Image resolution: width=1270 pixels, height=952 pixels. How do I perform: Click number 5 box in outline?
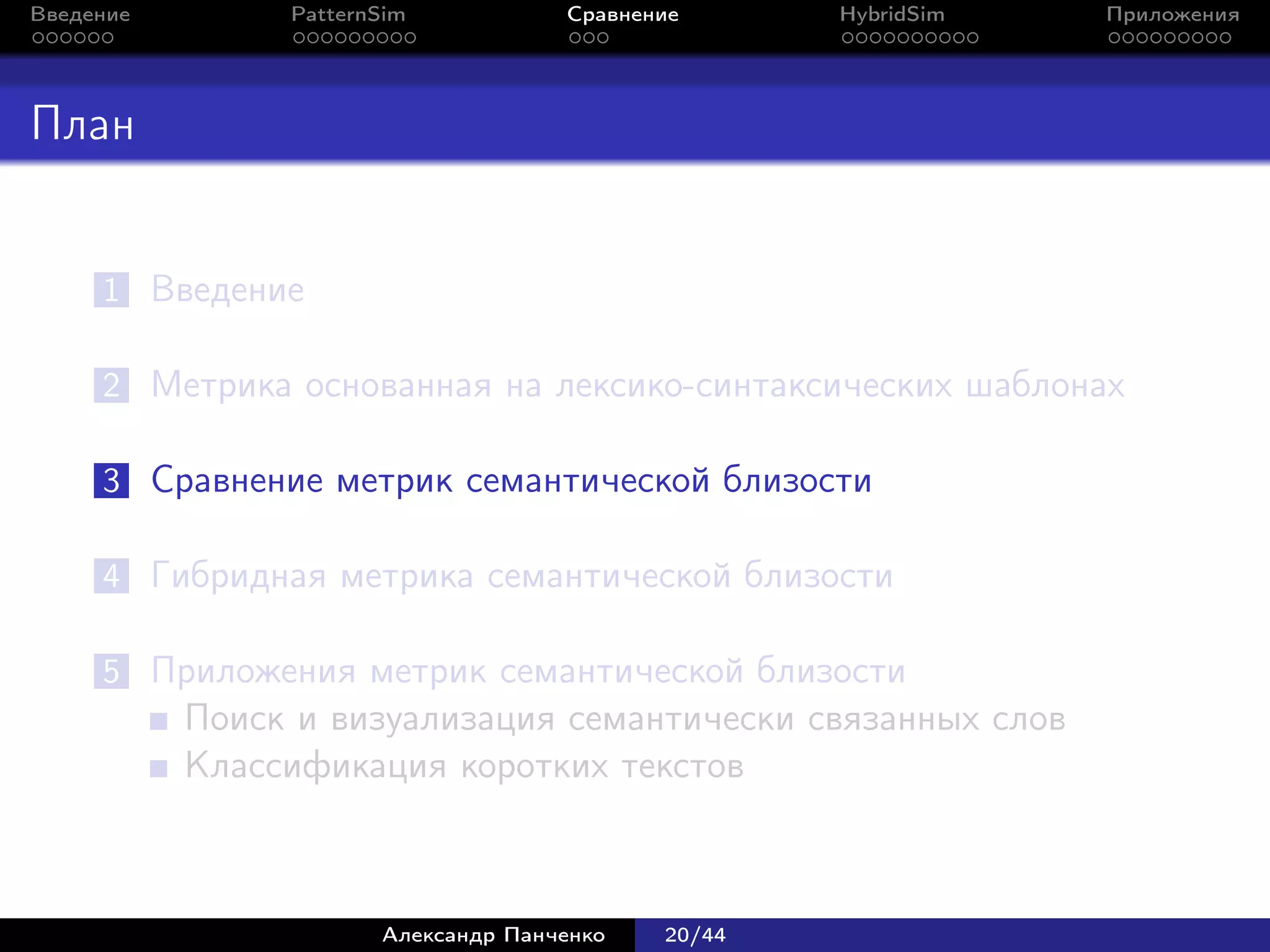pyautogui.click(x=112, y=671)
